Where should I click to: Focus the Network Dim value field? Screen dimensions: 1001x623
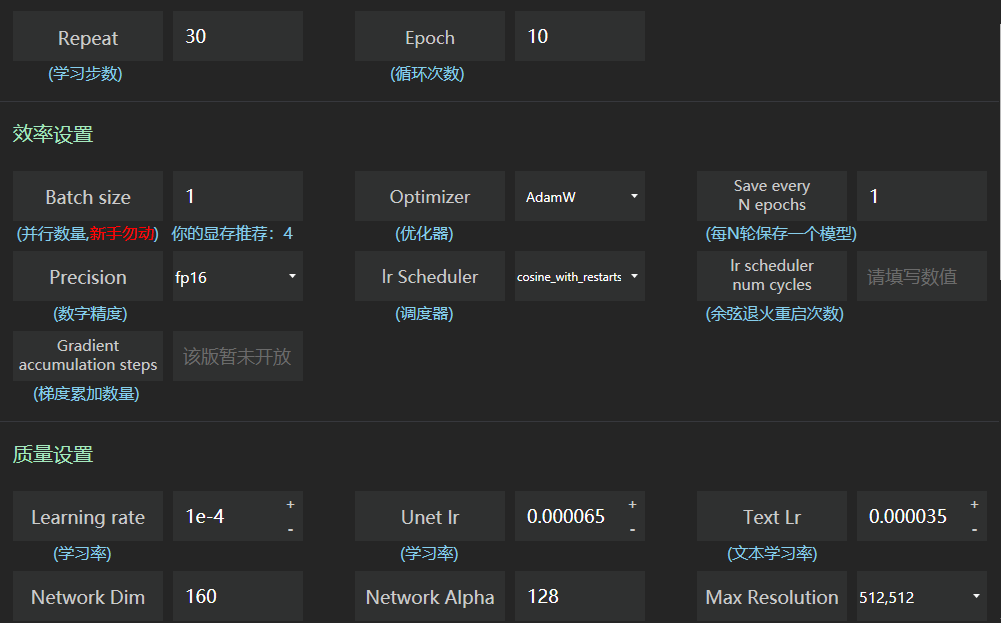[237, 597]
